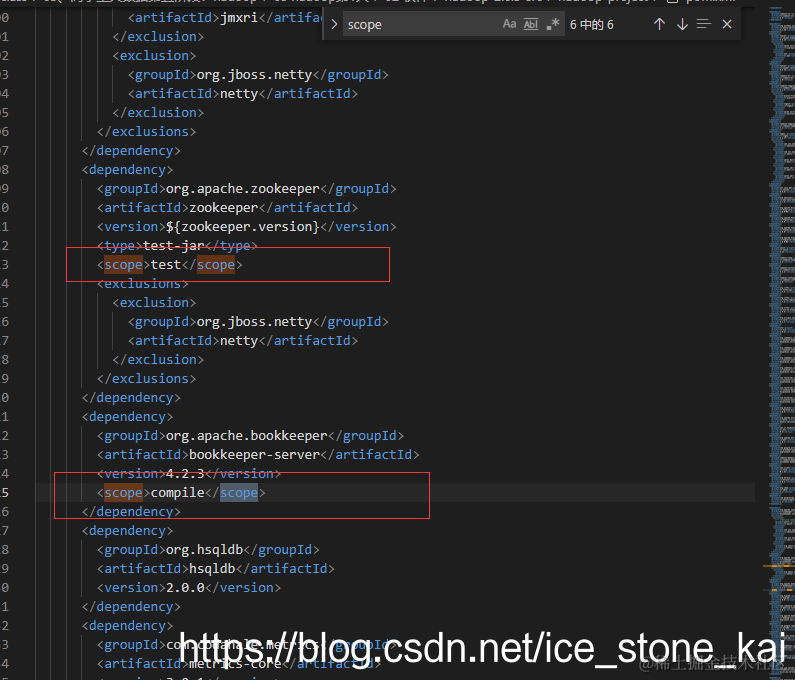This screenshot has height=680, width=795.
Task: Click 'org.hsqldb' groupId text
Action: tap(204, 550)
